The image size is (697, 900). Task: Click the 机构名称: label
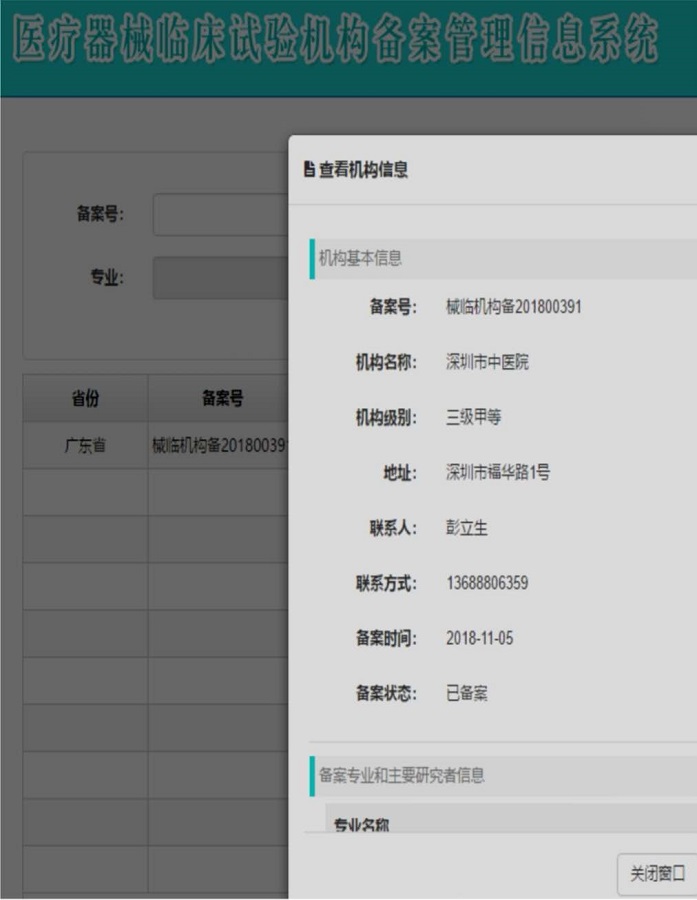[386, 362]
